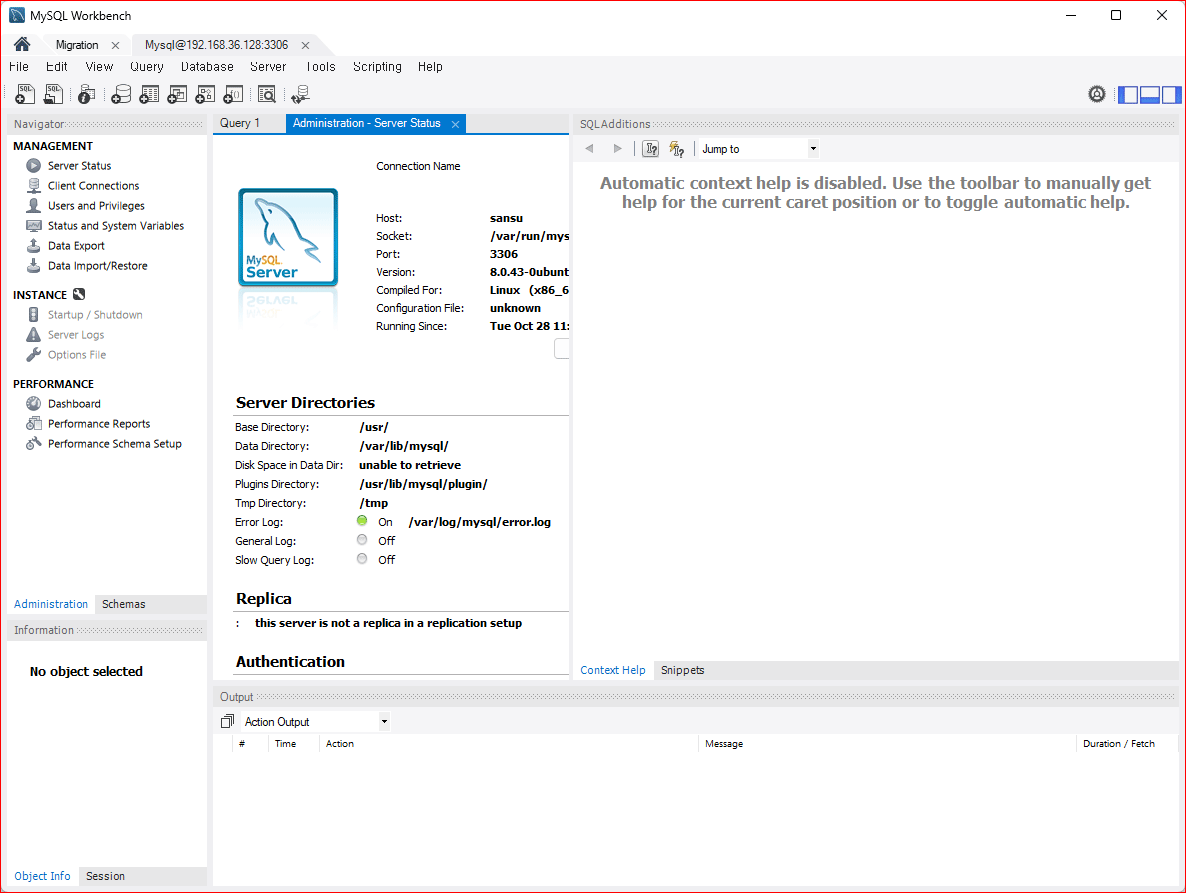Open Client Connections in Navigator
The height and width of the screenshot is (893, 1186).
pos(93,185)
